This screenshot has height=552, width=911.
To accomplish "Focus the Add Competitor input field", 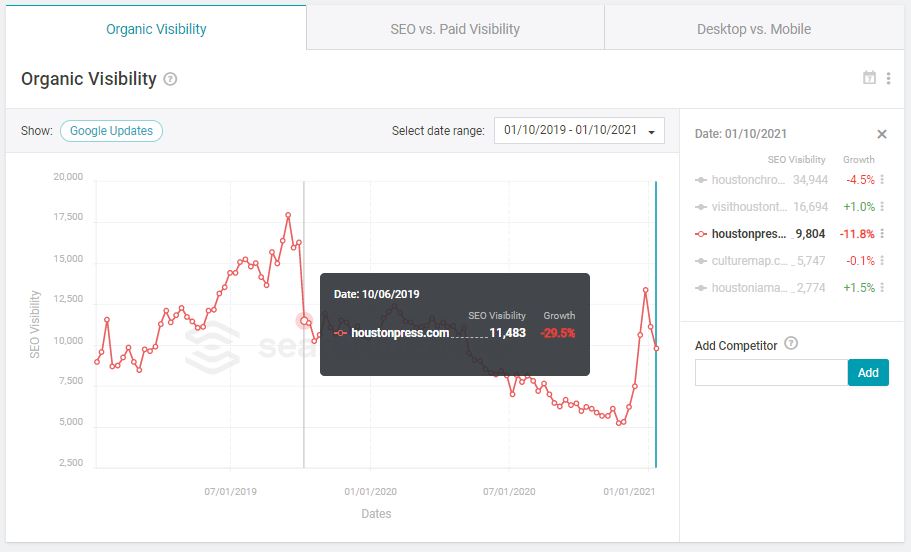I will (771, 372).
